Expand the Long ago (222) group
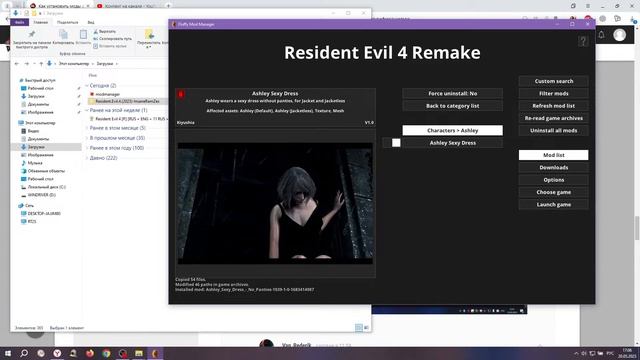 coord(87,158)
